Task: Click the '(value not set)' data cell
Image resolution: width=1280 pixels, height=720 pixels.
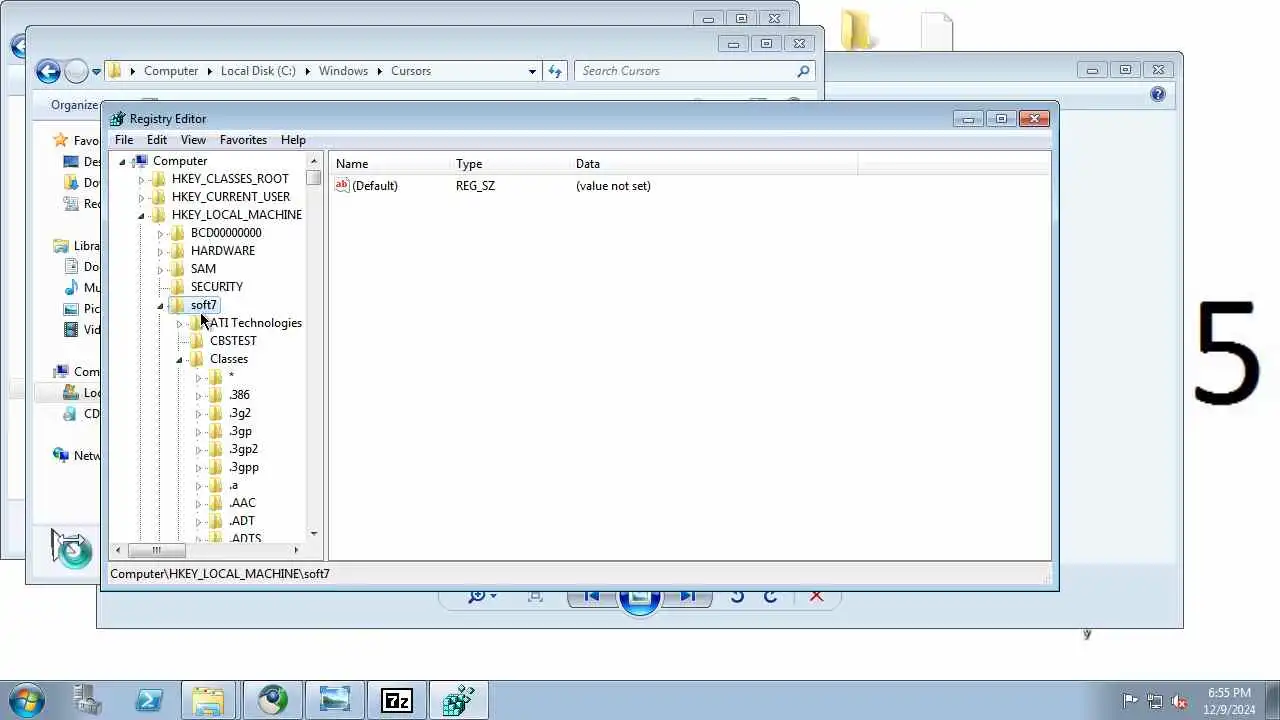Action: (613, 186)
